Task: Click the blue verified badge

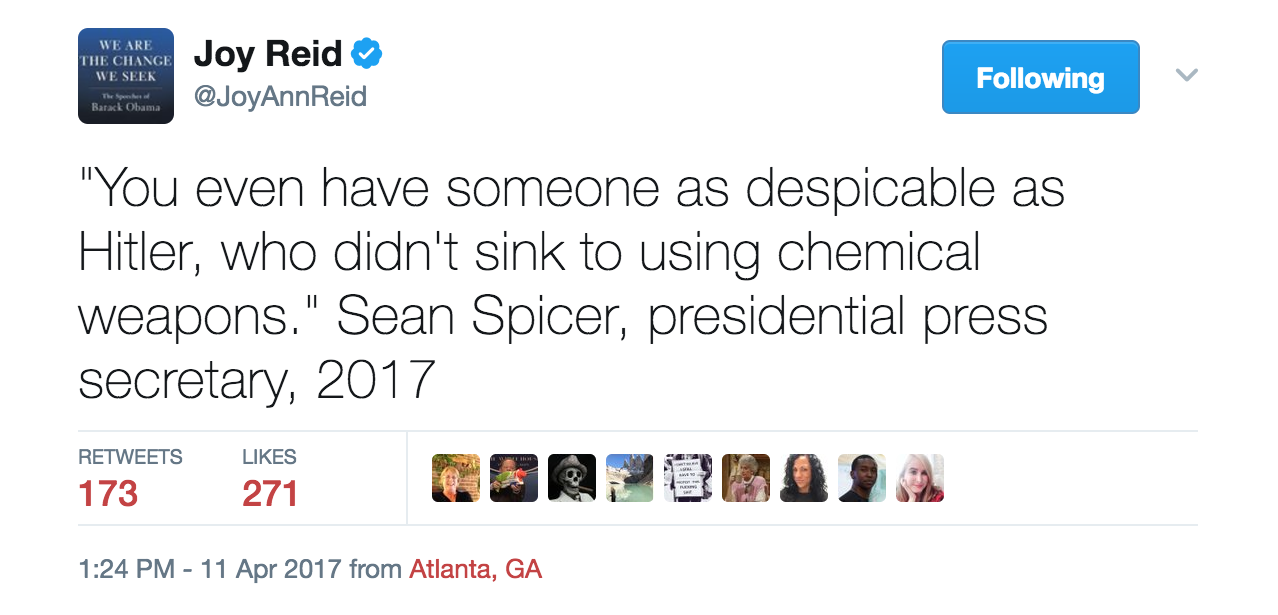Action: 368,53
